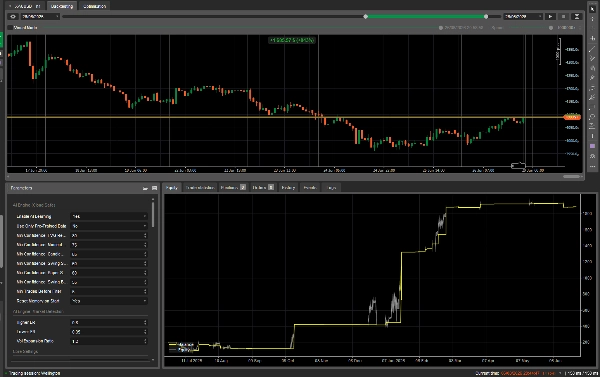Open the backtest start date dropdown

(x=40, y=16)
